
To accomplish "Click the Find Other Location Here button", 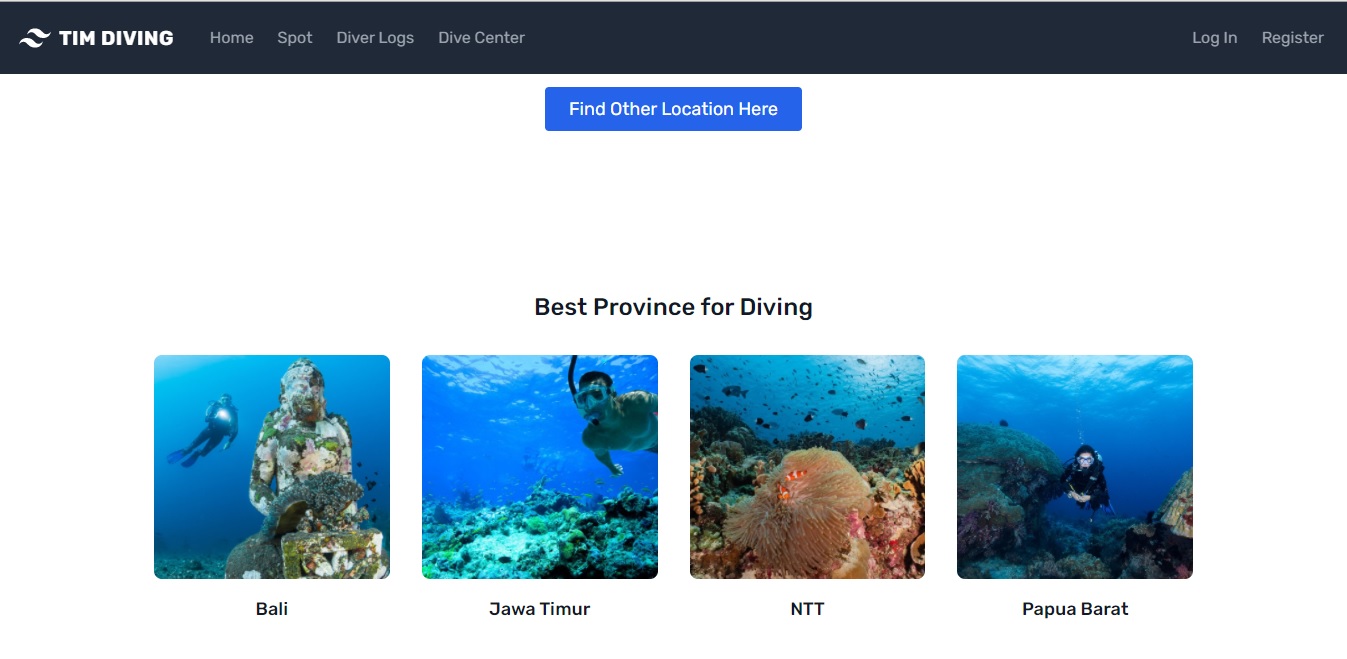I will tap(673, 109).
